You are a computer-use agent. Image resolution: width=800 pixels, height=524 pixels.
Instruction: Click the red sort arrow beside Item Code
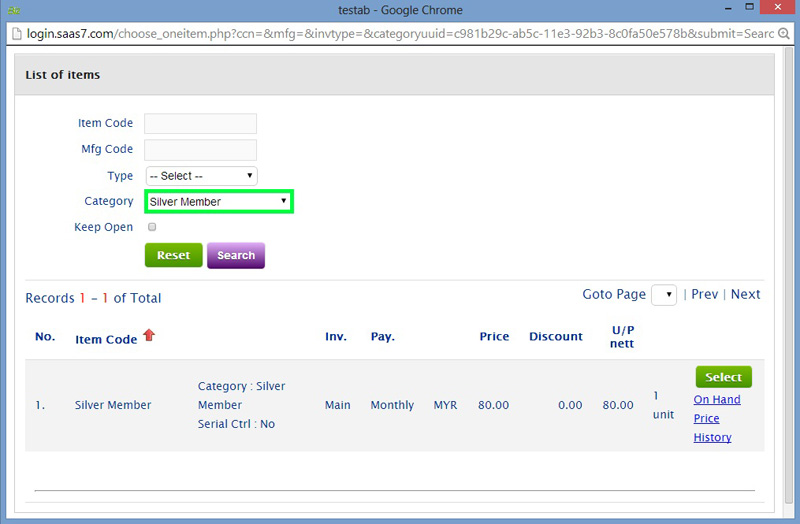pos(149,336)
